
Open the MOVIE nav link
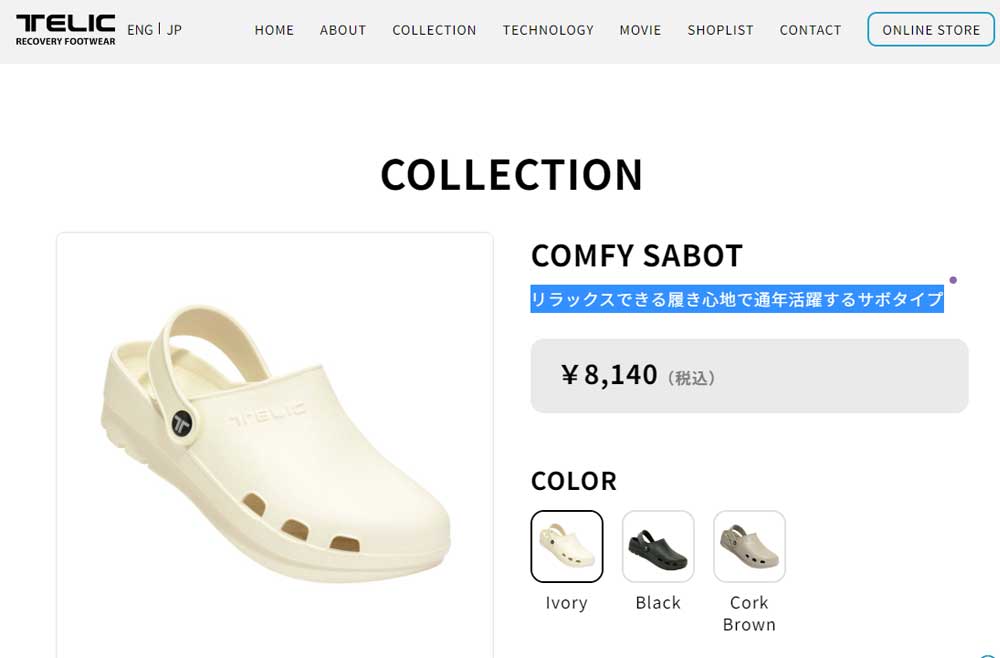coord(640,30)
